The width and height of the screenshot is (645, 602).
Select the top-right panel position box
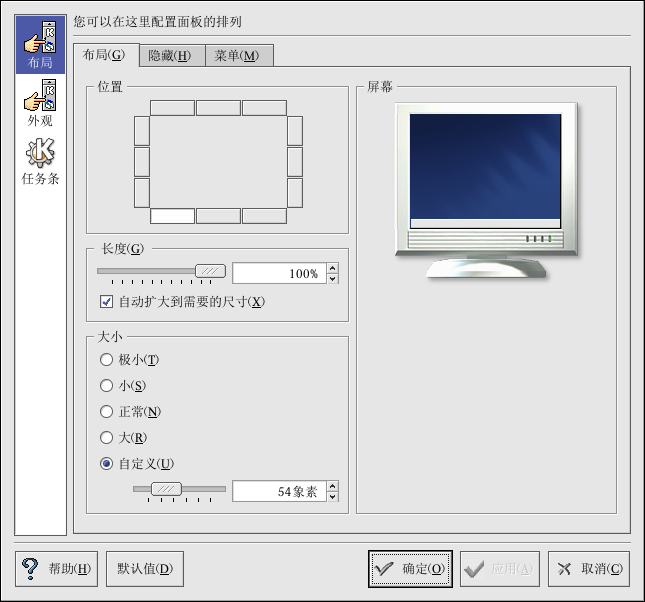pyautogui.click(x=264, y=107)
